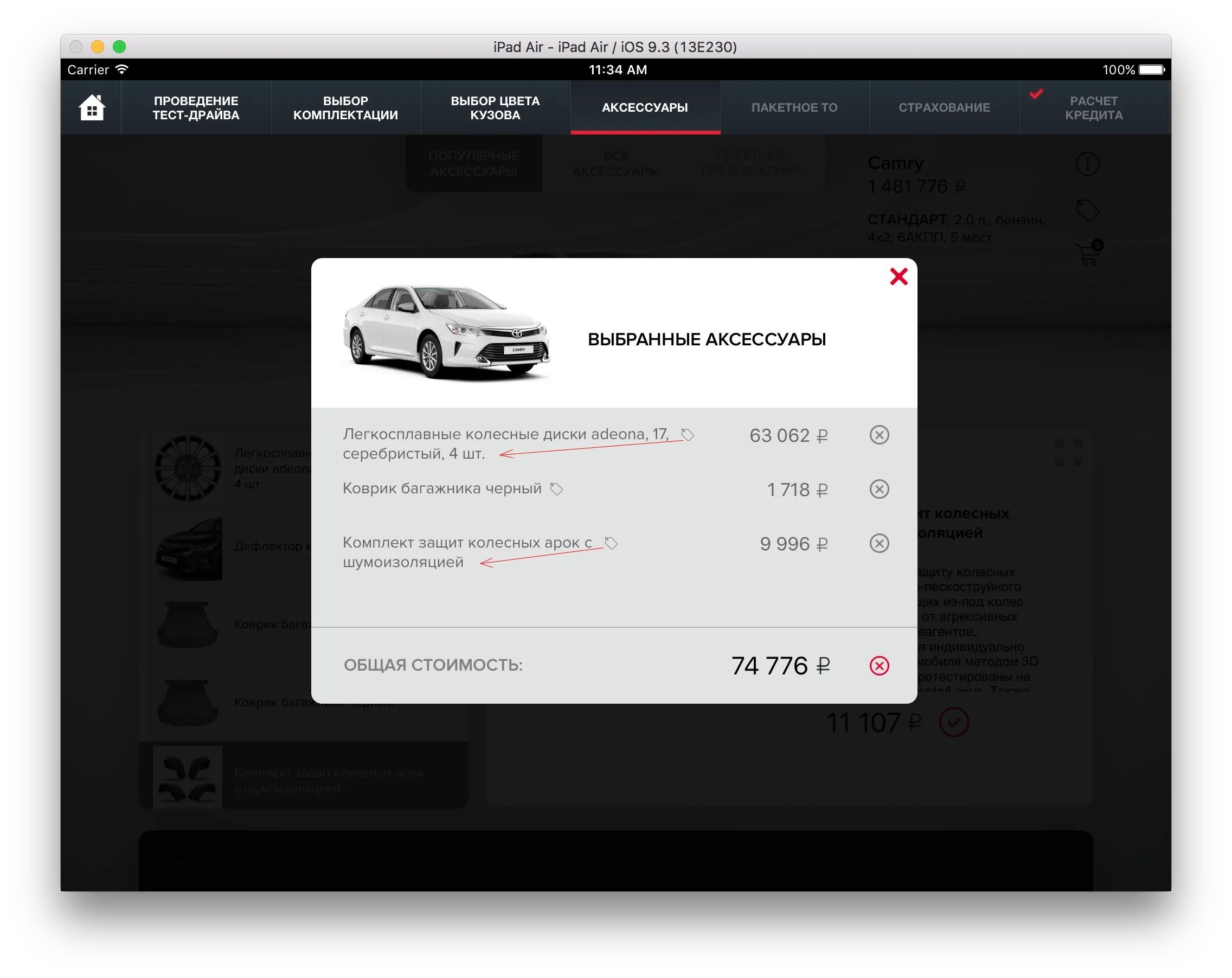Open the Пакетное ТО tab

[794, 107]
